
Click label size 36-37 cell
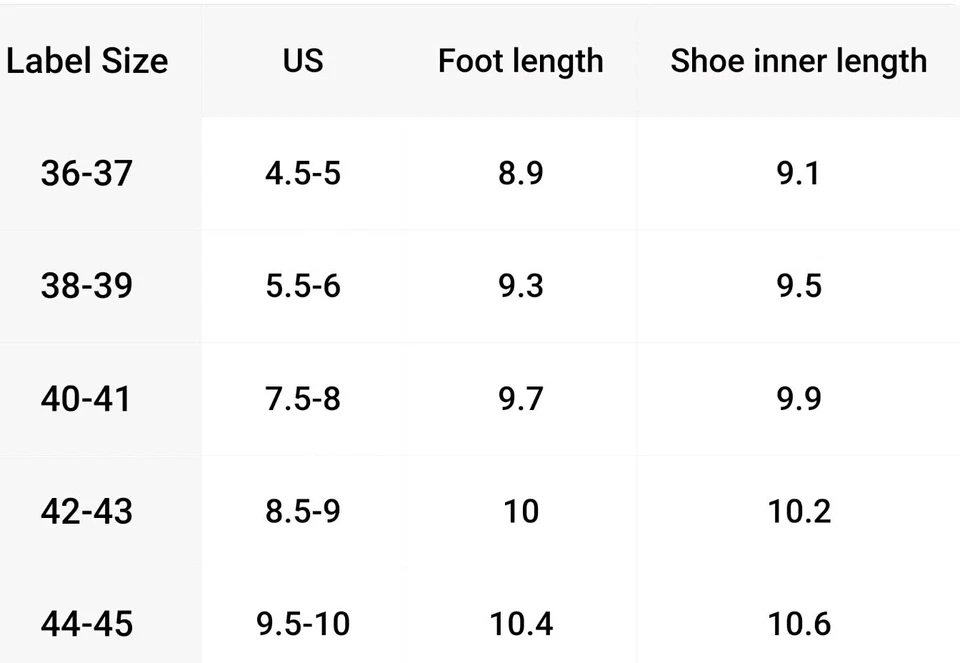pyautogui.click(x=87, y=174)
